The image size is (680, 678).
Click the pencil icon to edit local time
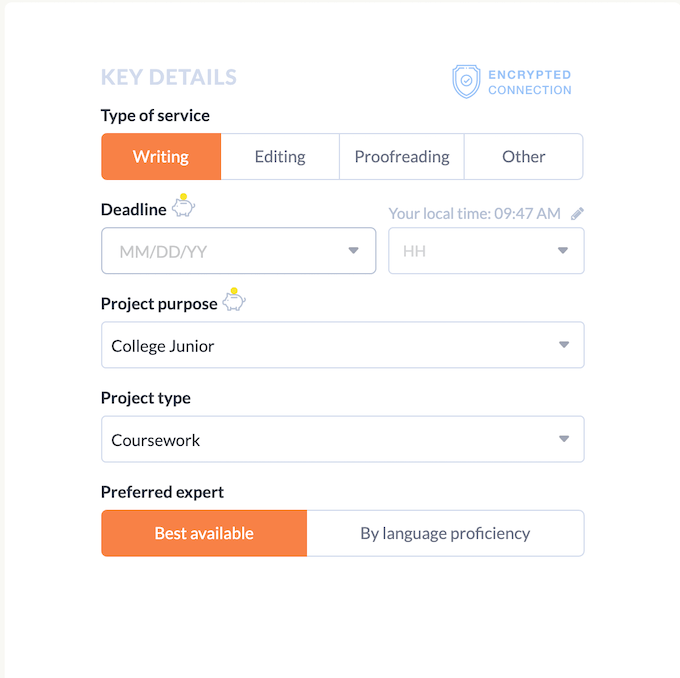pyautogui.click(x=577, y=213)
